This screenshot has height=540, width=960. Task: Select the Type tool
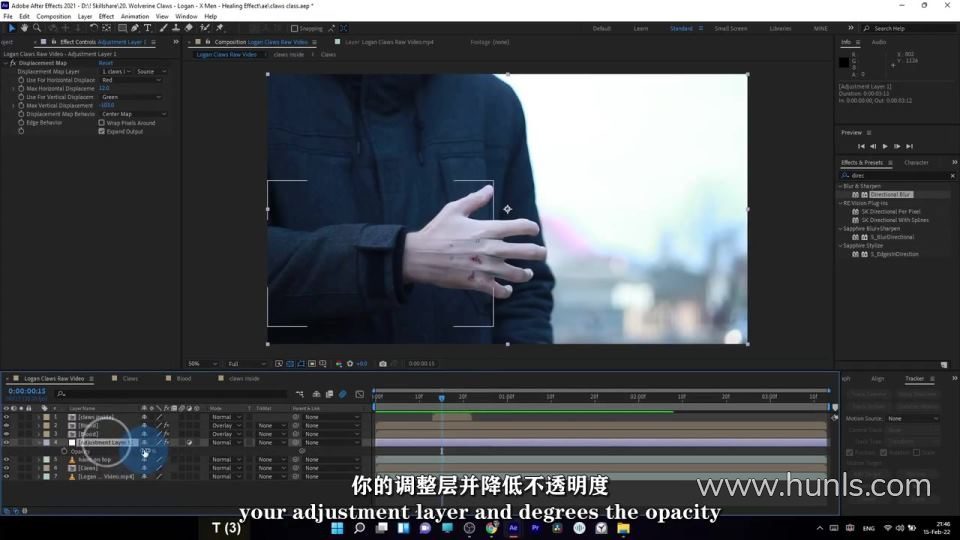148,28
